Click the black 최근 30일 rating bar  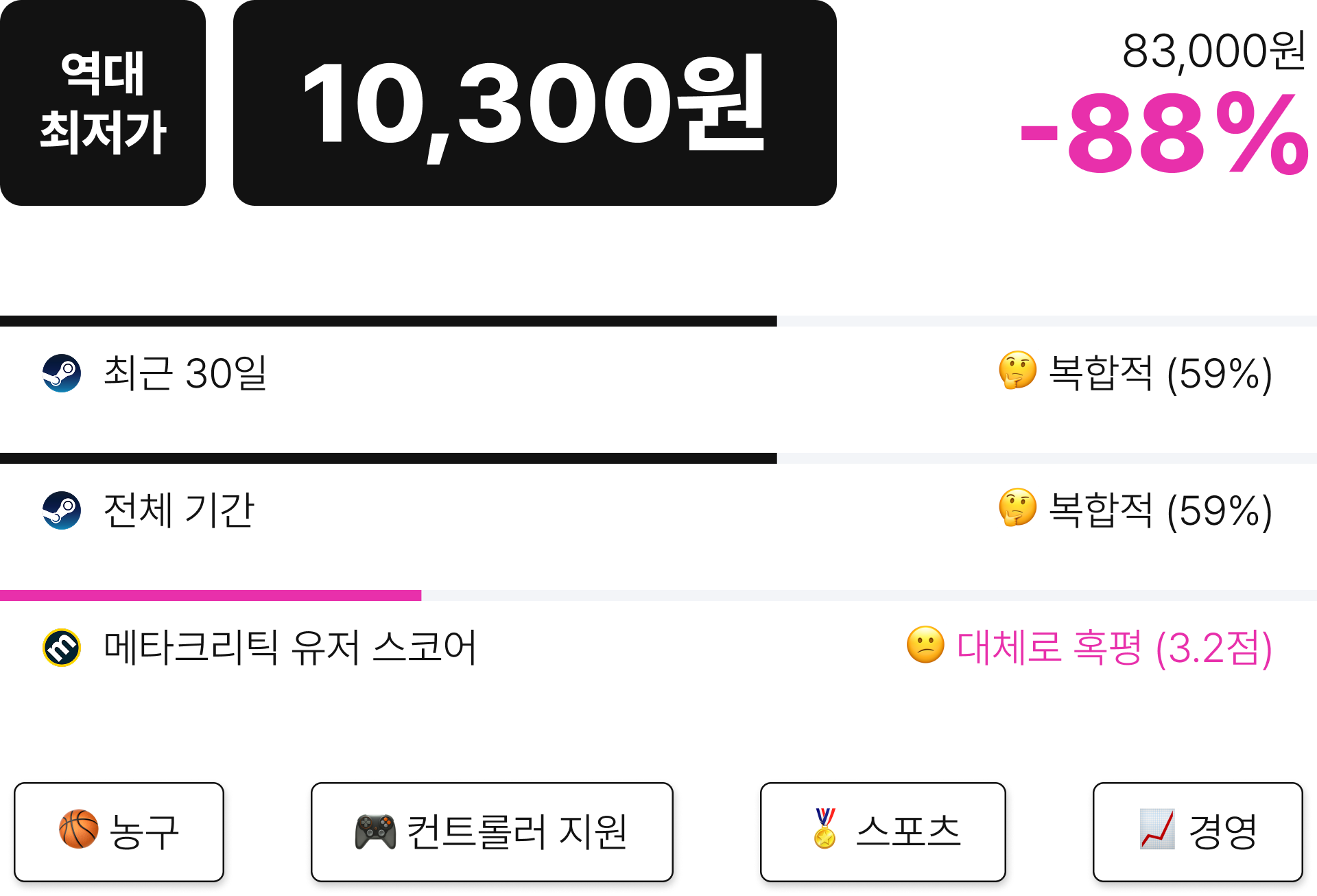tap(388, 321)
